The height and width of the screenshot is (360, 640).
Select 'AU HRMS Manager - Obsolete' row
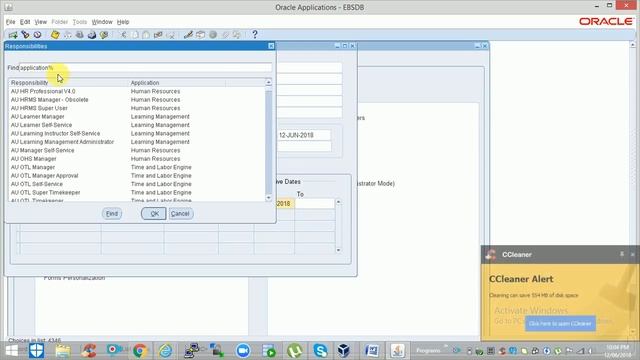click(137, 100)
